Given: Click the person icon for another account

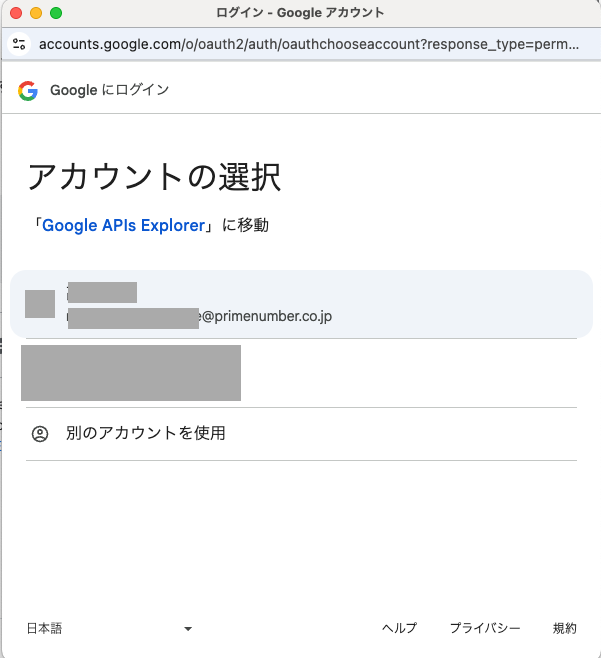Looking at the screenshot, I should click(x=40, y=434).
